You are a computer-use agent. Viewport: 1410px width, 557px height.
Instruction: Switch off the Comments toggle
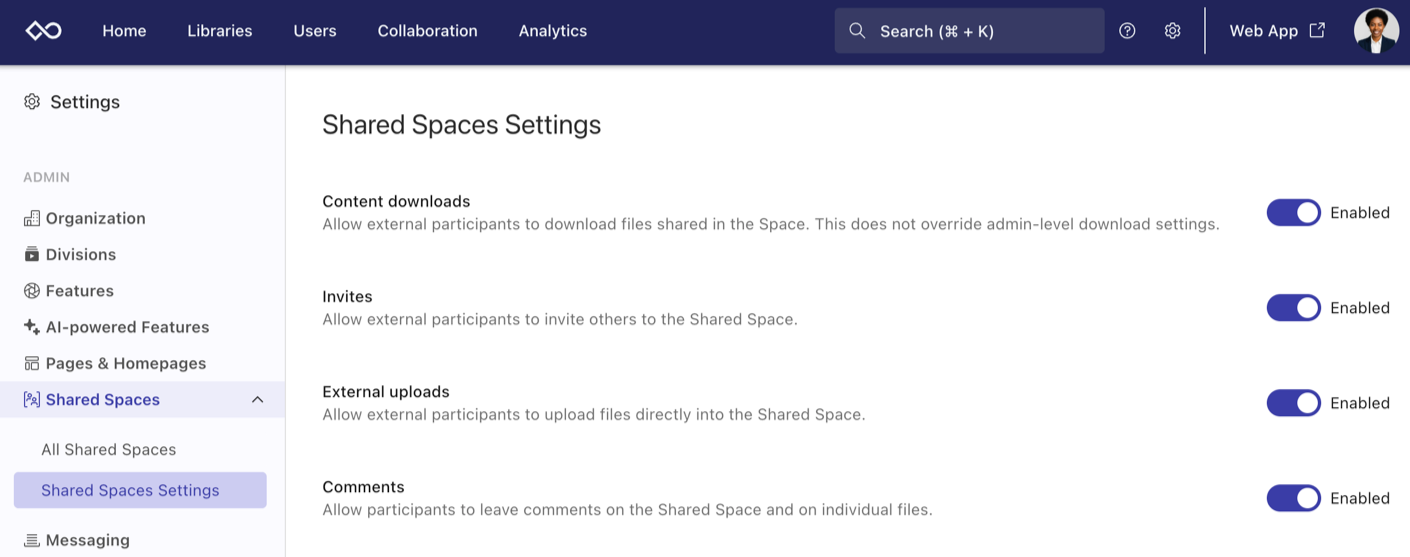coord(1293,498)
